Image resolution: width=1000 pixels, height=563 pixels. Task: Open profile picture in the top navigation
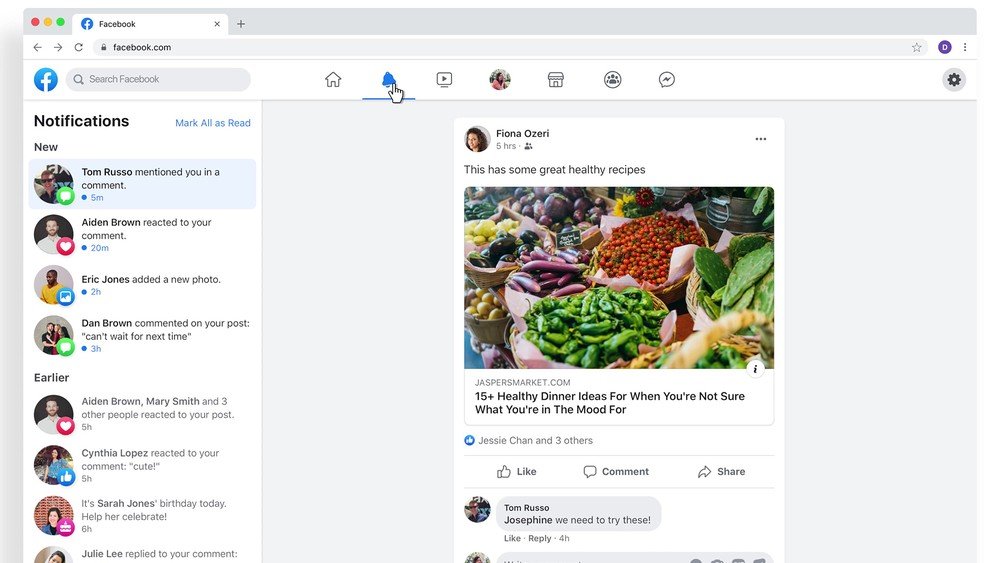tap(500, 80)
